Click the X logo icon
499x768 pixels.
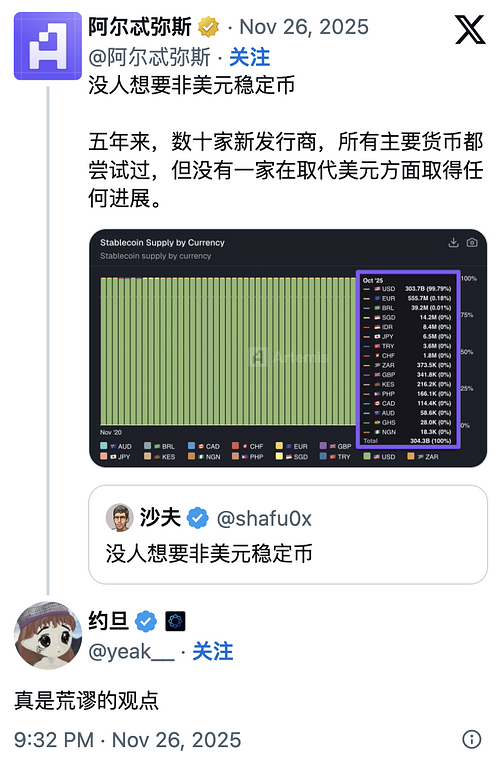tap(470, 29)
